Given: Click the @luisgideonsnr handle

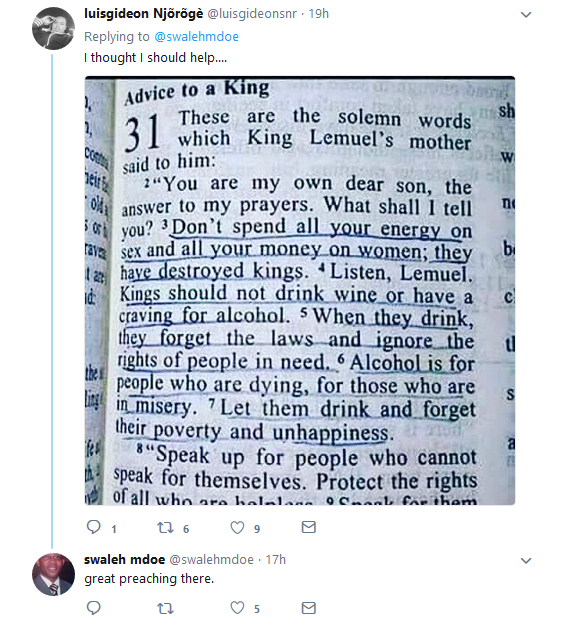Looking at the screenshot, I should coord(252,14).
